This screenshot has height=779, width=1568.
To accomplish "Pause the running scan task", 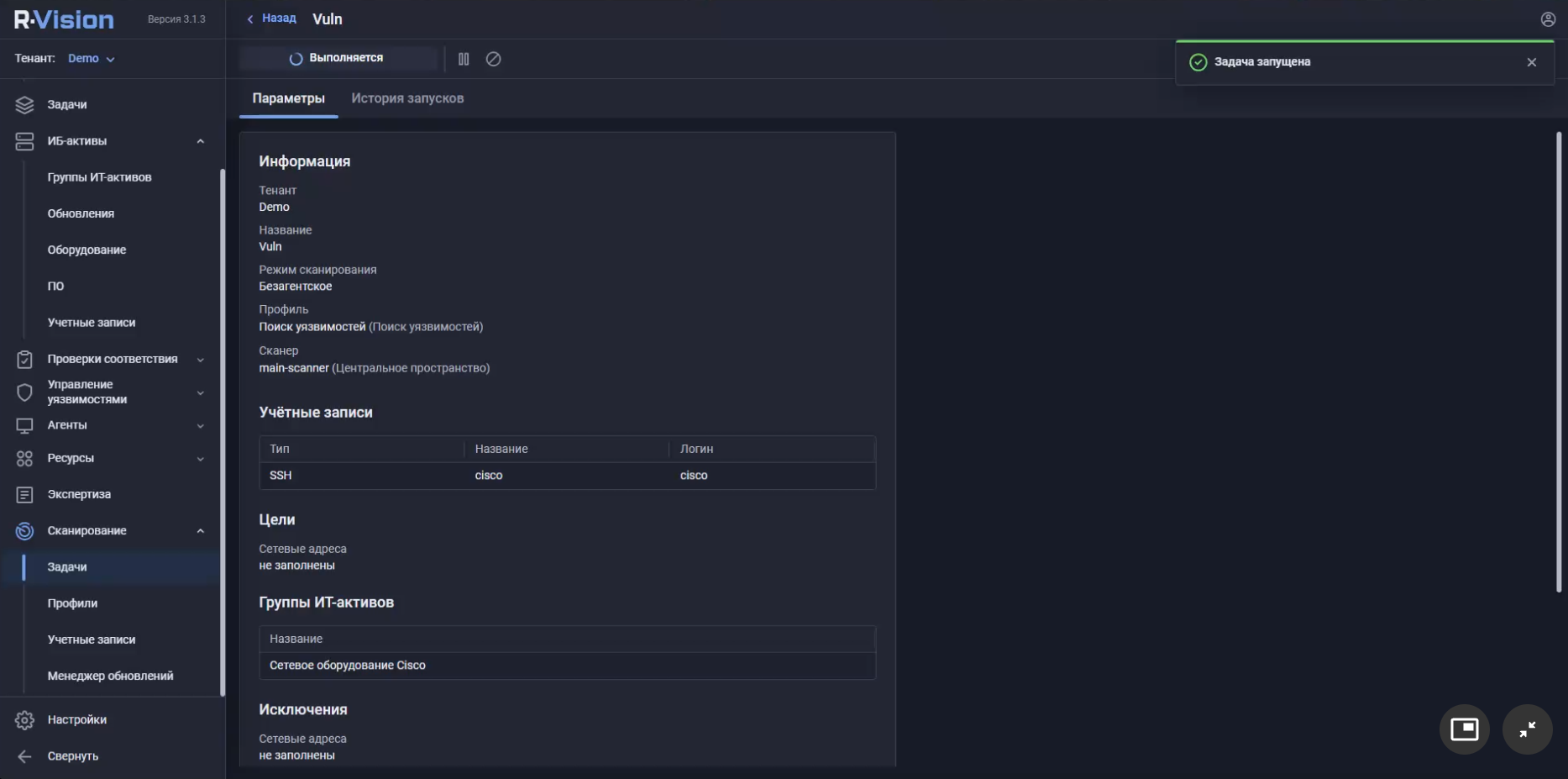I will pyautogui.click(x=464, y=59).
